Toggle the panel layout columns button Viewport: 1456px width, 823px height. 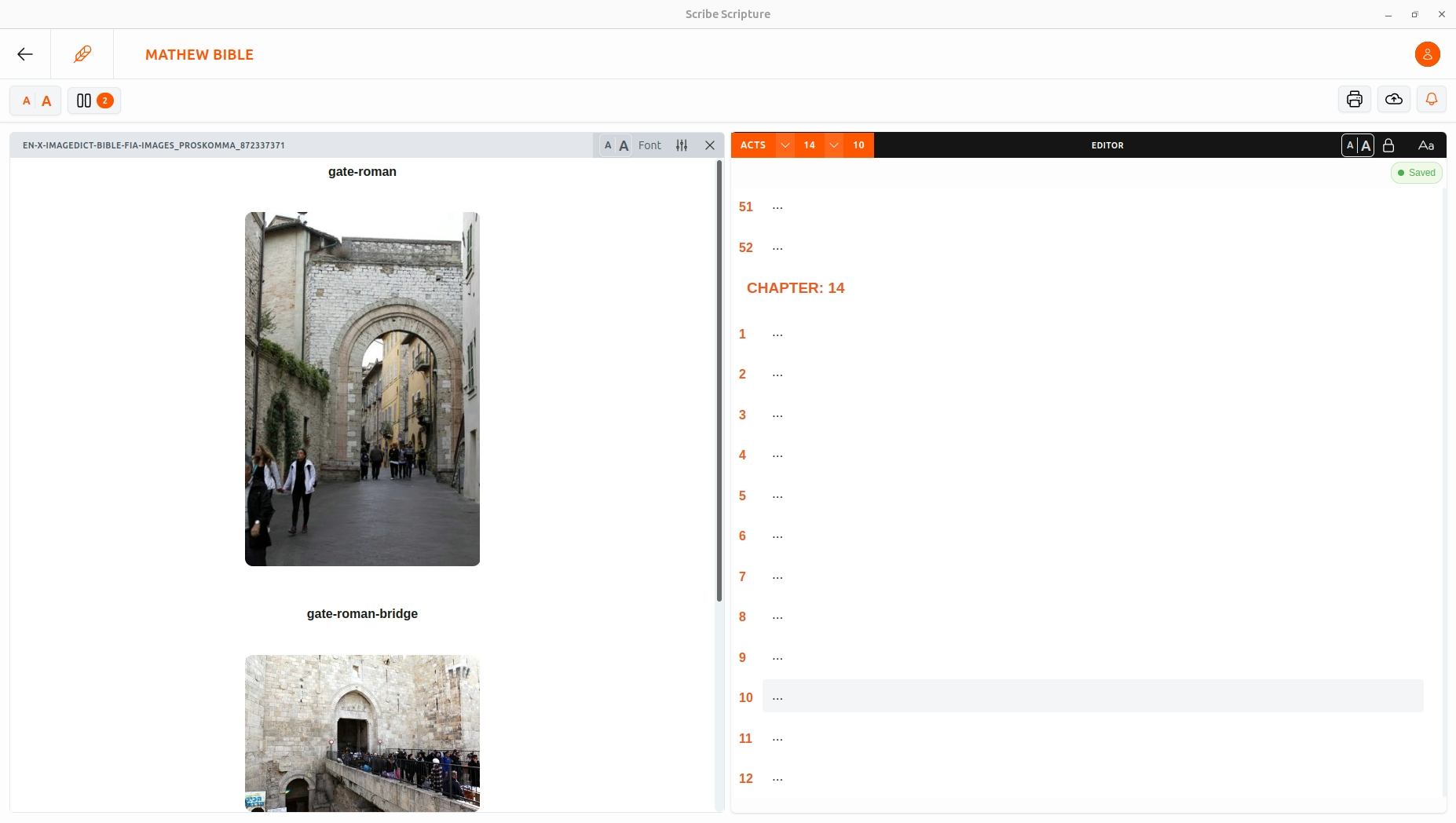(93, 101)
